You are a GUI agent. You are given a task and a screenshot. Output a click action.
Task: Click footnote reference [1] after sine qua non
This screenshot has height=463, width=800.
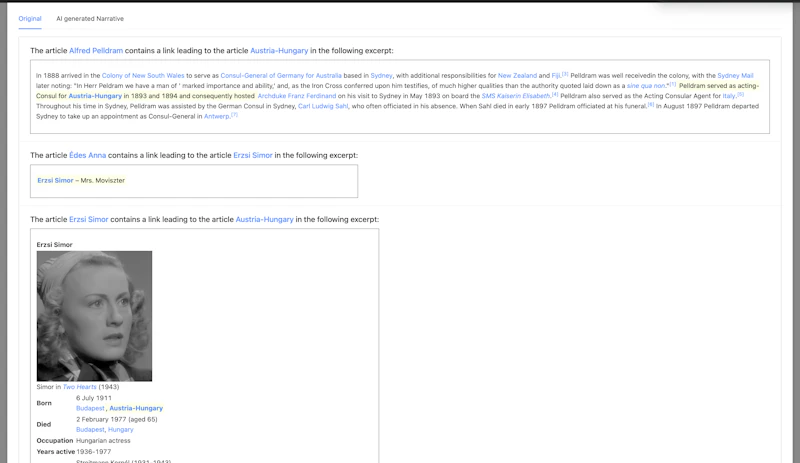point(672,84)
